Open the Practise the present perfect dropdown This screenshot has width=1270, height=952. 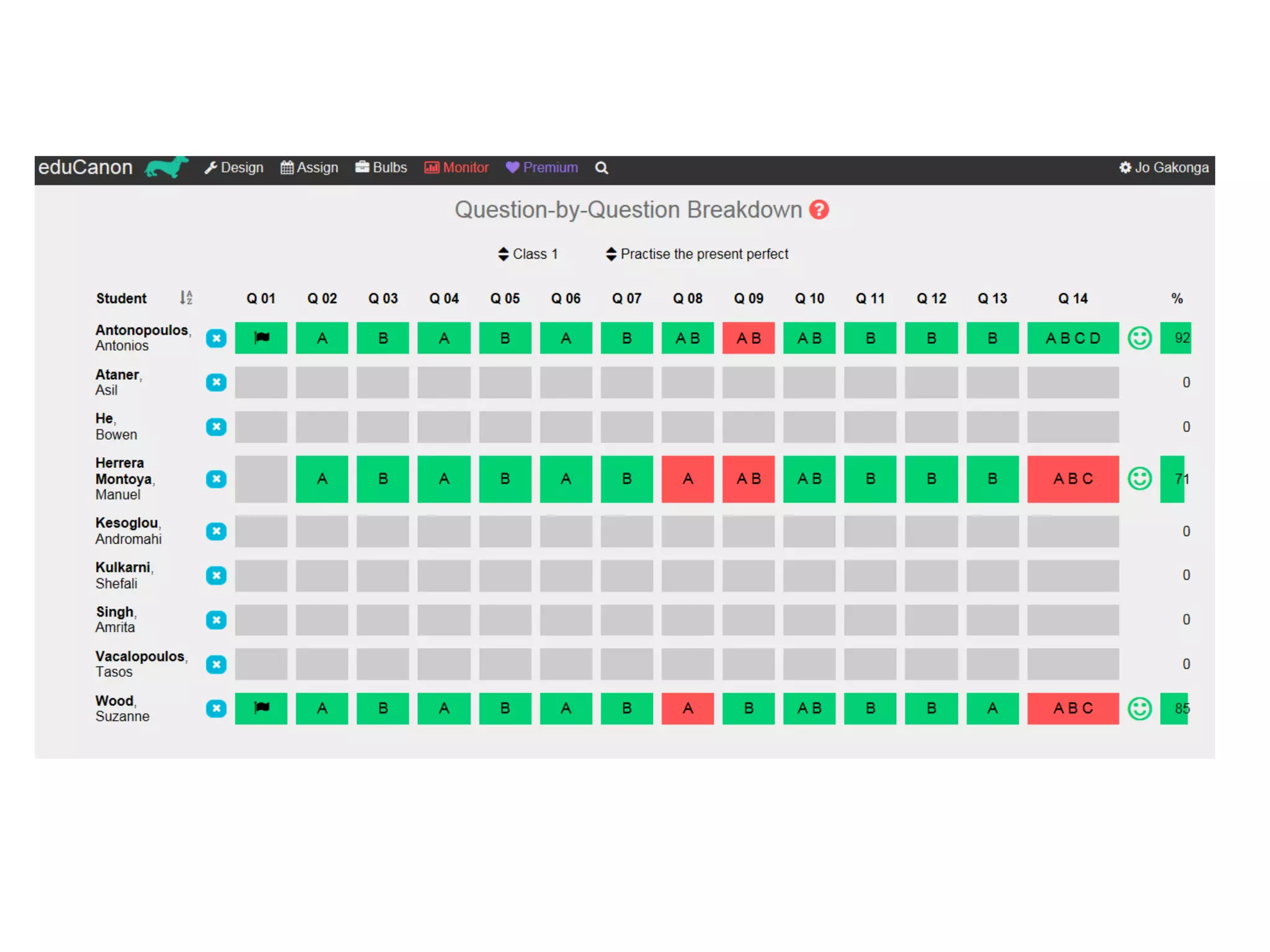[697, 254]
